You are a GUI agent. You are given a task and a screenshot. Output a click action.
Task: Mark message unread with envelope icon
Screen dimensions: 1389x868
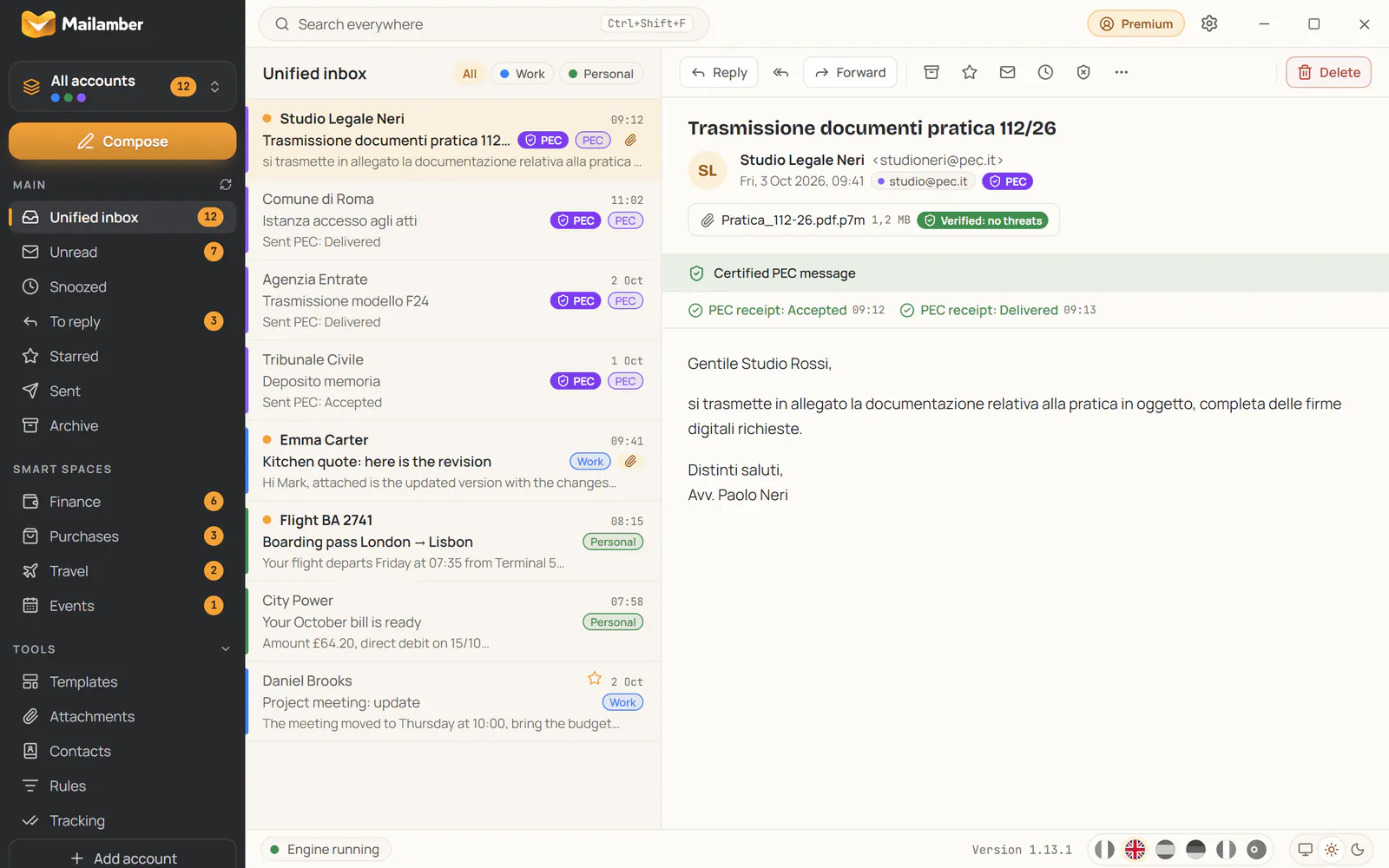coord(1007,73)
